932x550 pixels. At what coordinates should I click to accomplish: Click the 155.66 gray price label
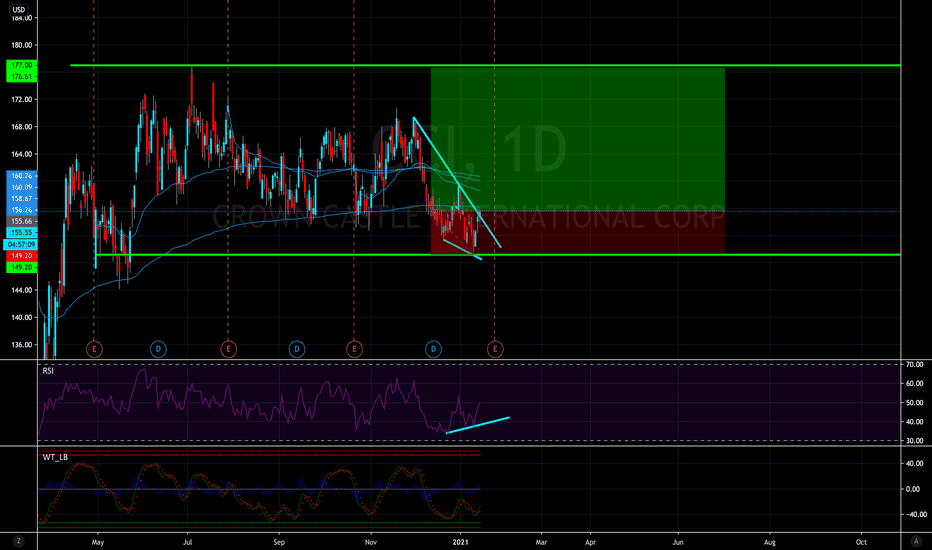21,221
